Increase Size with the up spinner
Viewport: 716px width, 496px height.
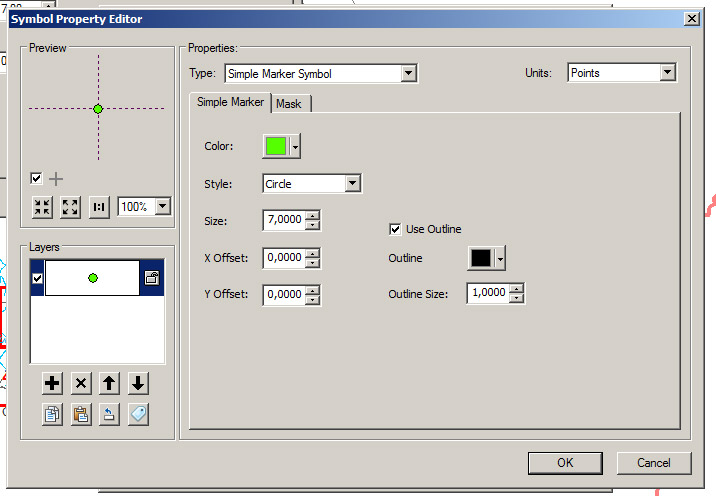point(313,216)
